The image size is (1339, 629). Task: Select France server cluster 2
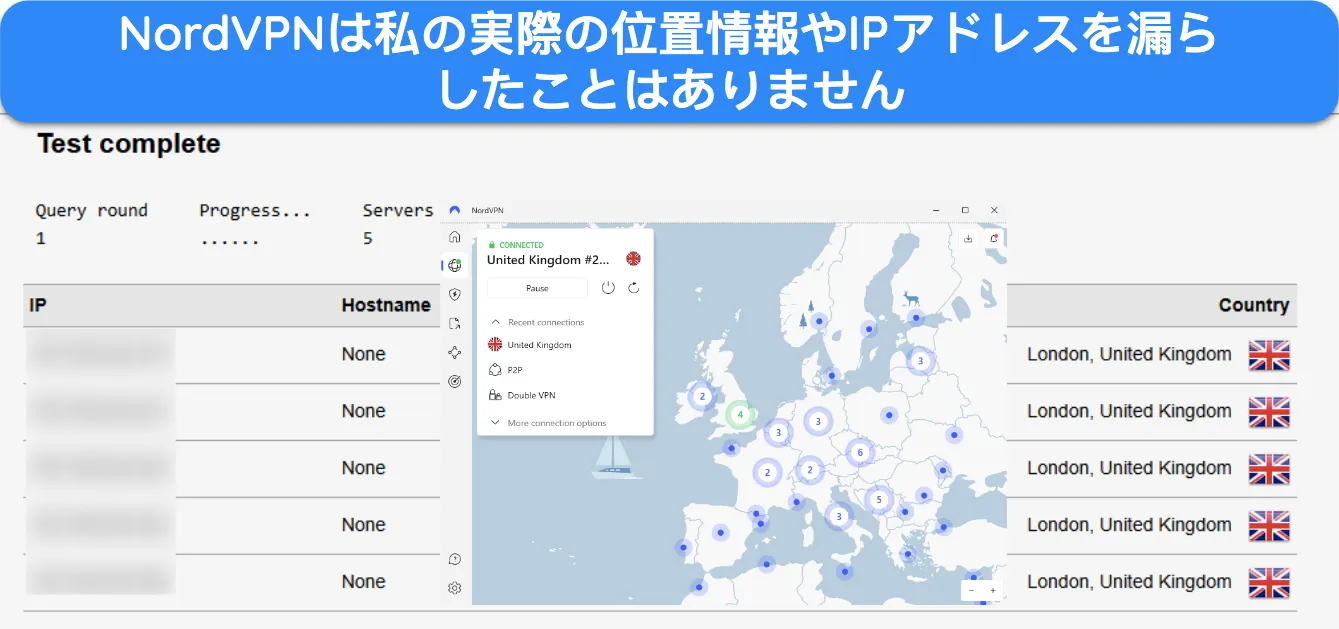(767, 472)
